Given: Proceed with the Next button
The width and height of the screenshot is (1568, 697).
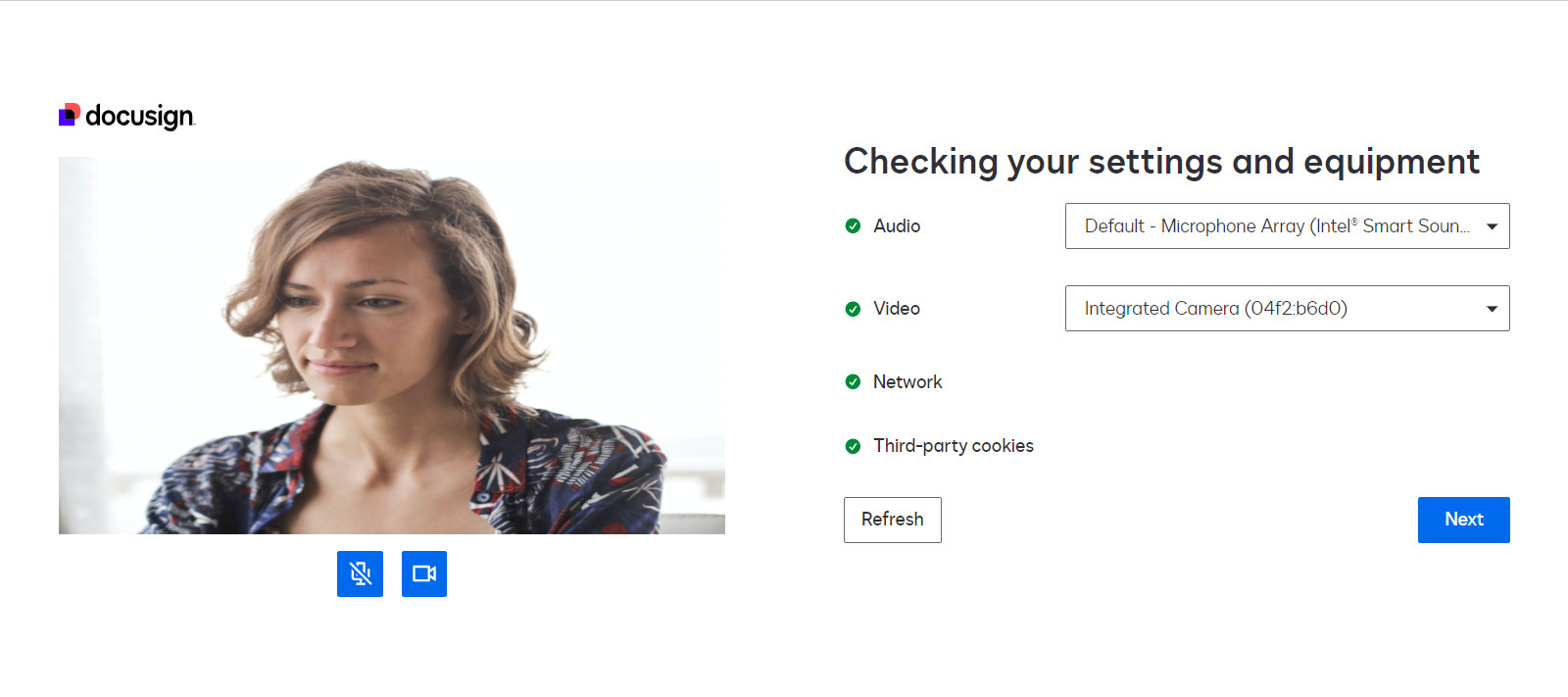Looking at the screenshot, I should coord(1463,520).
